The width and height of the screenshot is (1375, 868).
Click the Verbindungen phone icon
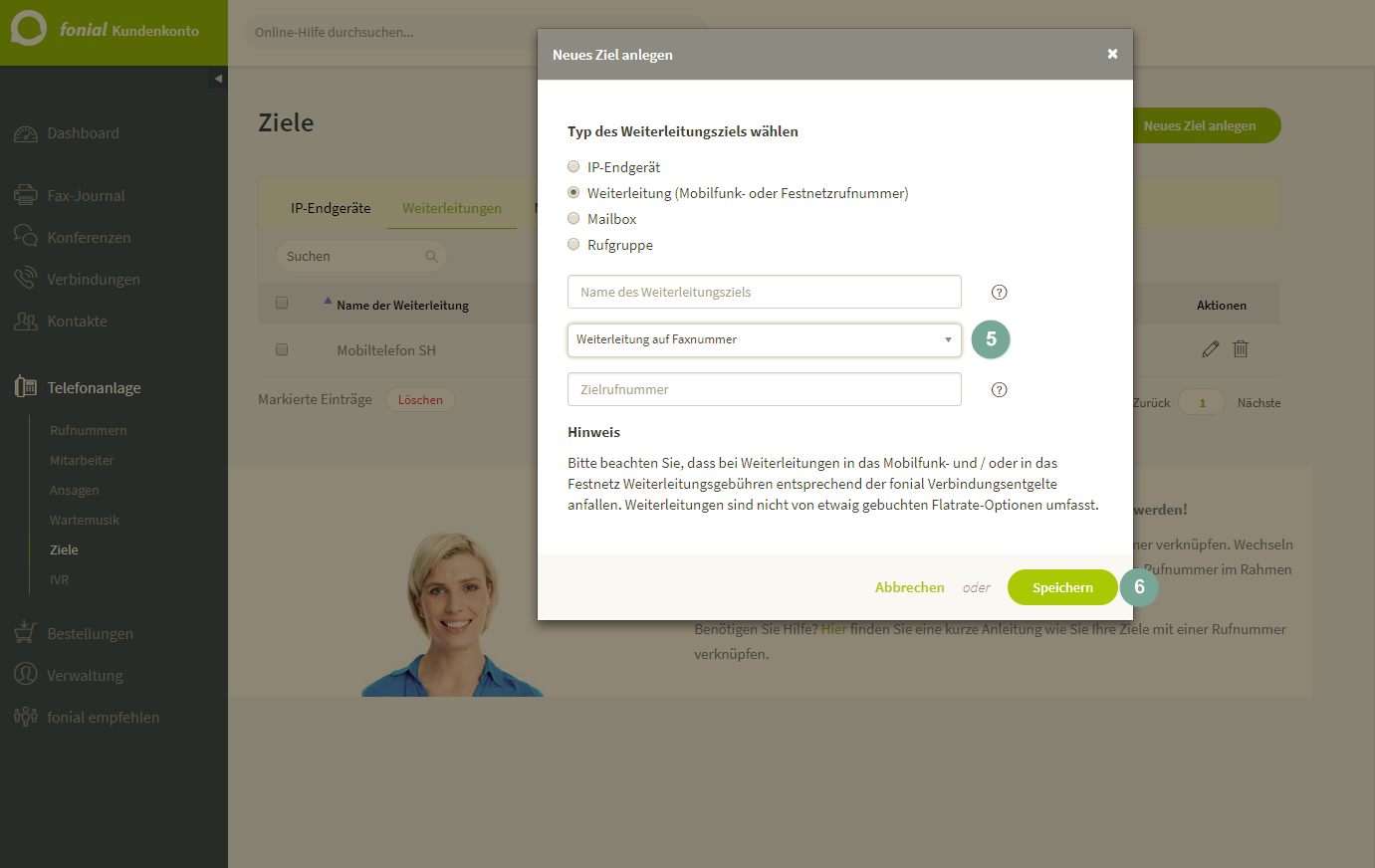pyautogui.click(x=26, y=278)
